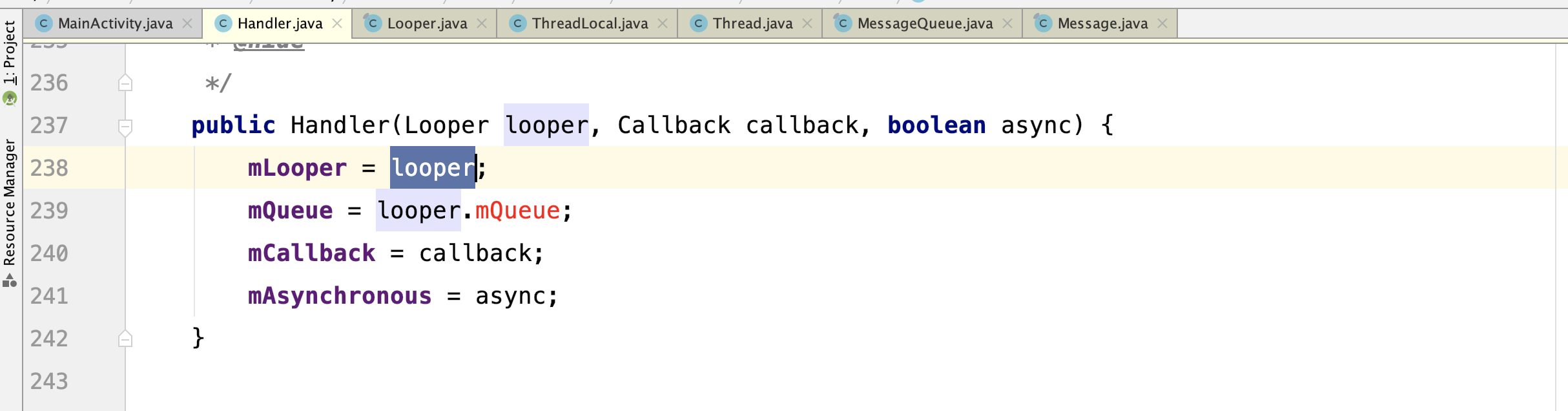Close the Handler.java tab
The height and width of the screenshot is (411, 1568).
337,24
